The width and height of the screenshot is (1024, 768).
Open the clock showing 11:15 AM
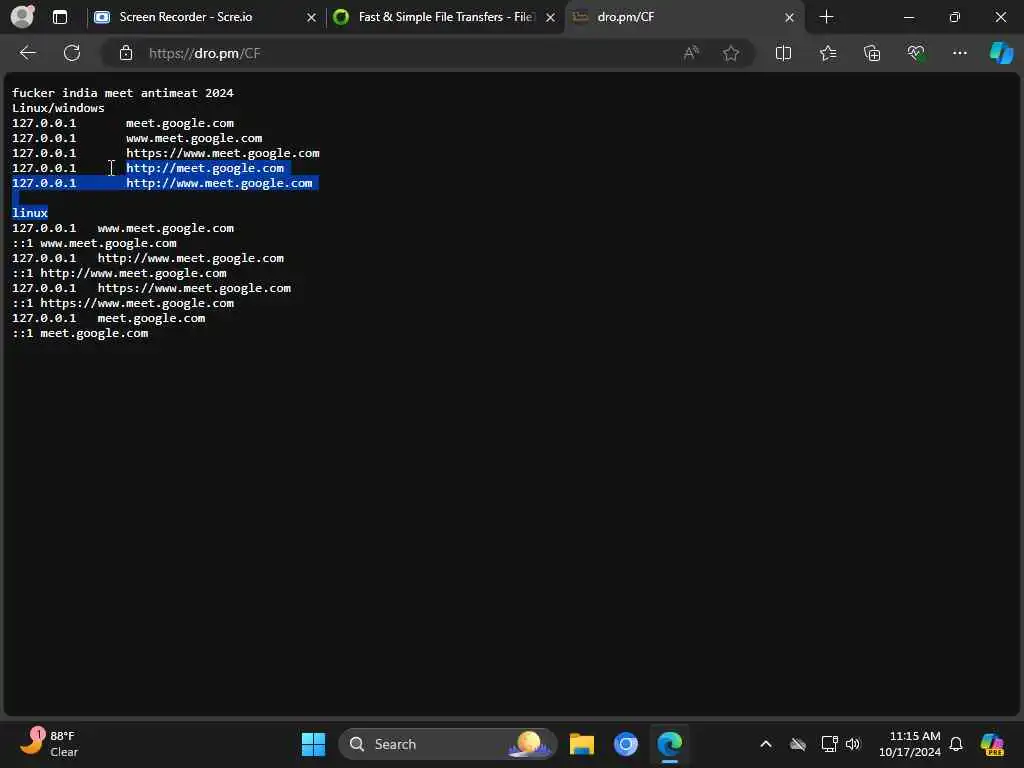pos(910,744)
